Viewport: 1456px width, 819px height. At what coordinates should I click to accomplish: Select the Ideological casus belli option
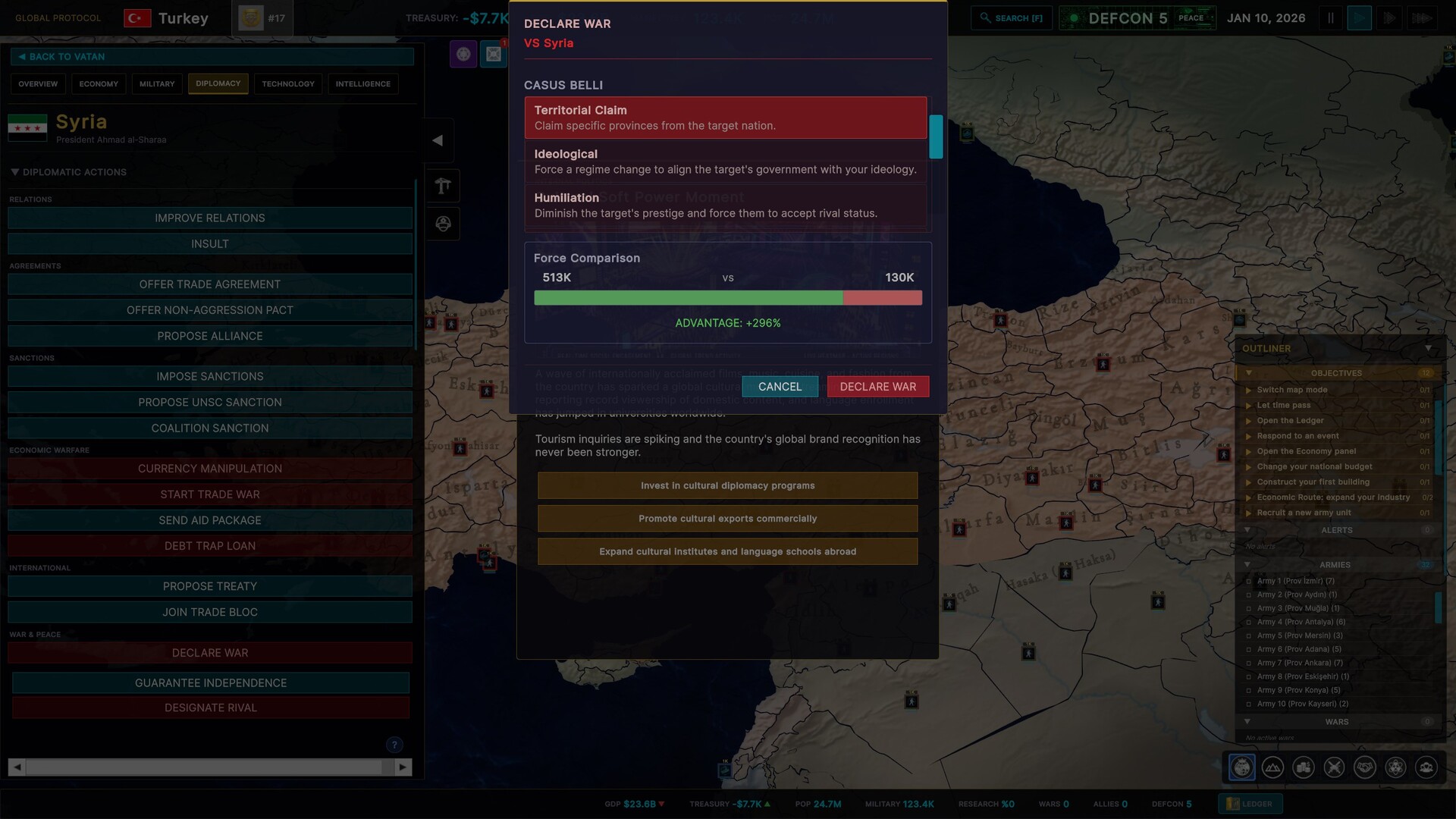click(x=726, y=161)
